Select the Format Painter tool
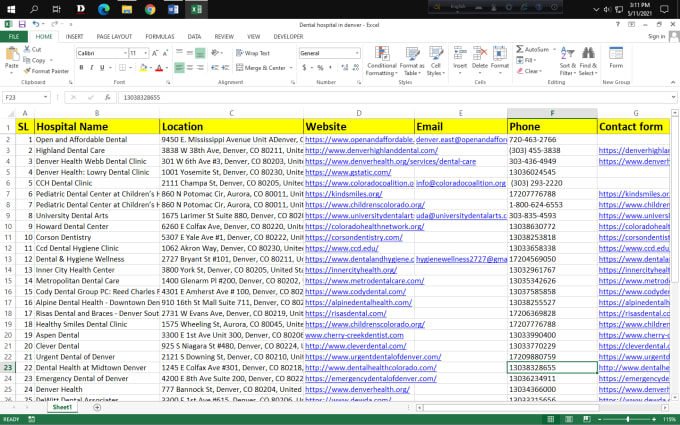Viewport: 680px width, 425px height. tap(46, 71)
